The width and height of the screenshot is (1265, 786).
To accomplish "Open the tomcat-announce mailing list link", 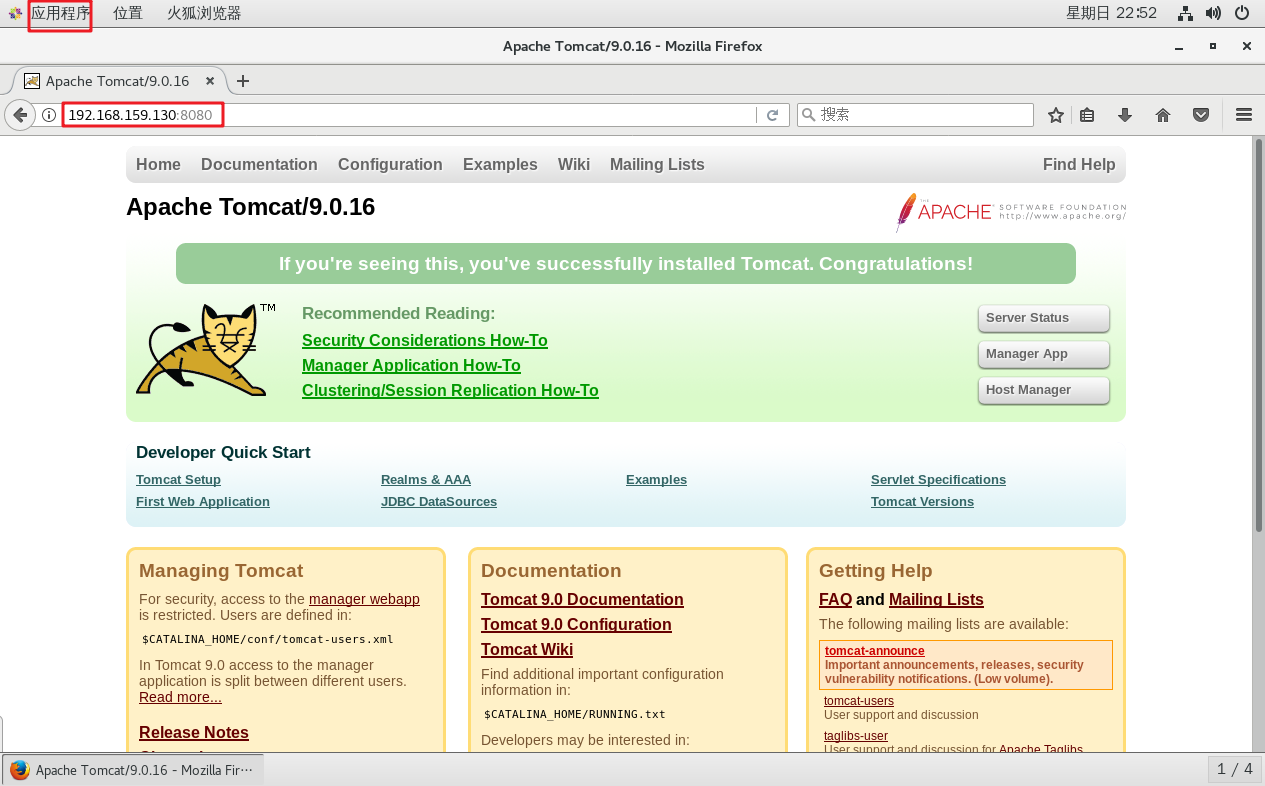I will 874,651.
